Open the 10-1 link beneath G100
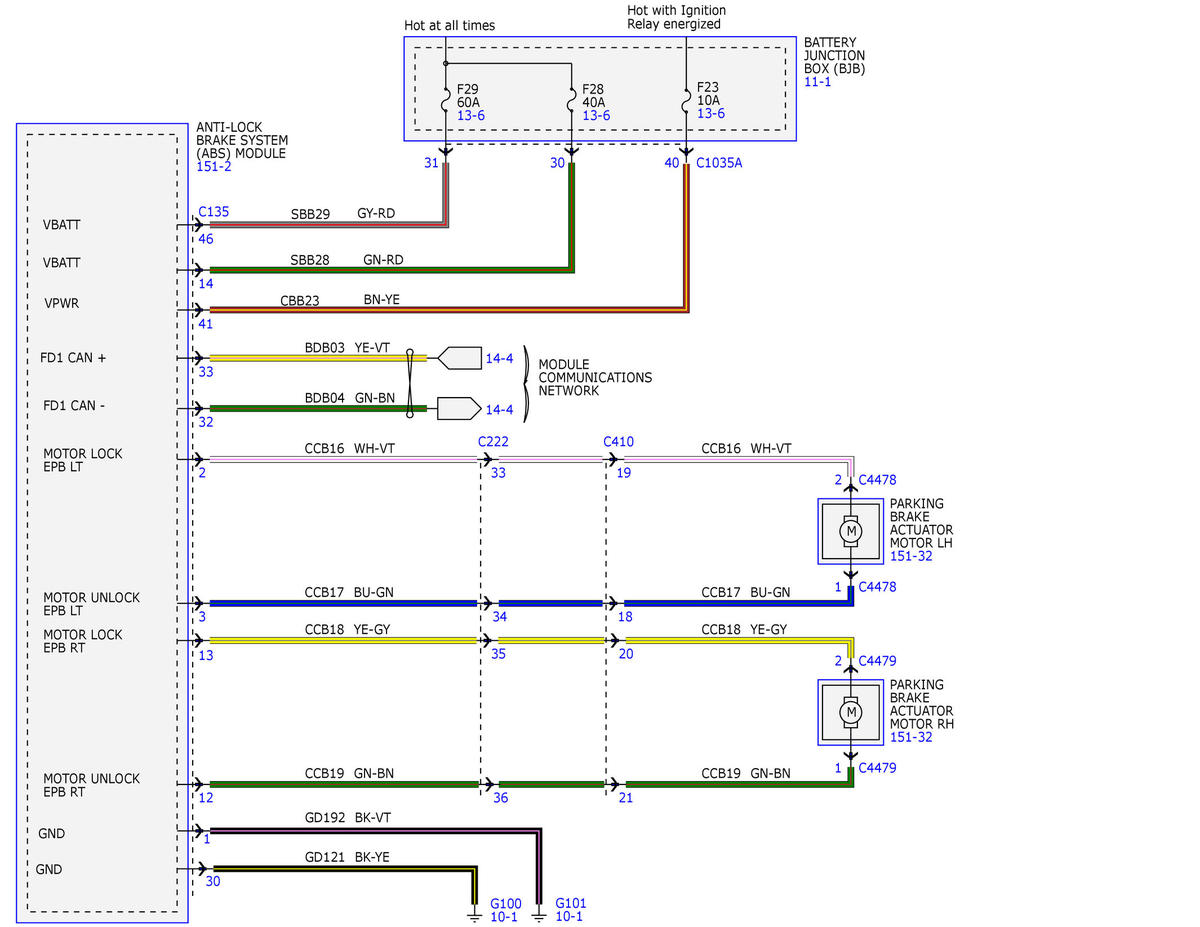The width and height of the screenshot is (1200, 927). click(x=503, y=916)
